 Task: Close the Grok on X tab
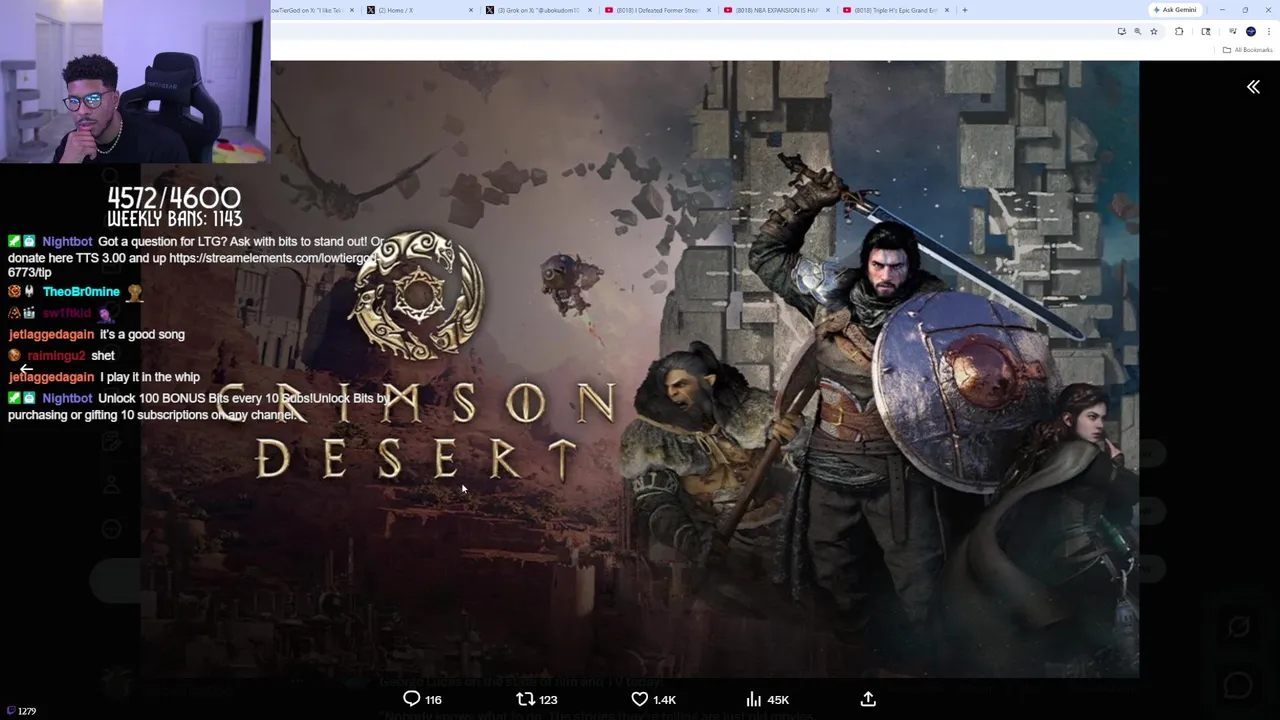click(x=590, y=10)
